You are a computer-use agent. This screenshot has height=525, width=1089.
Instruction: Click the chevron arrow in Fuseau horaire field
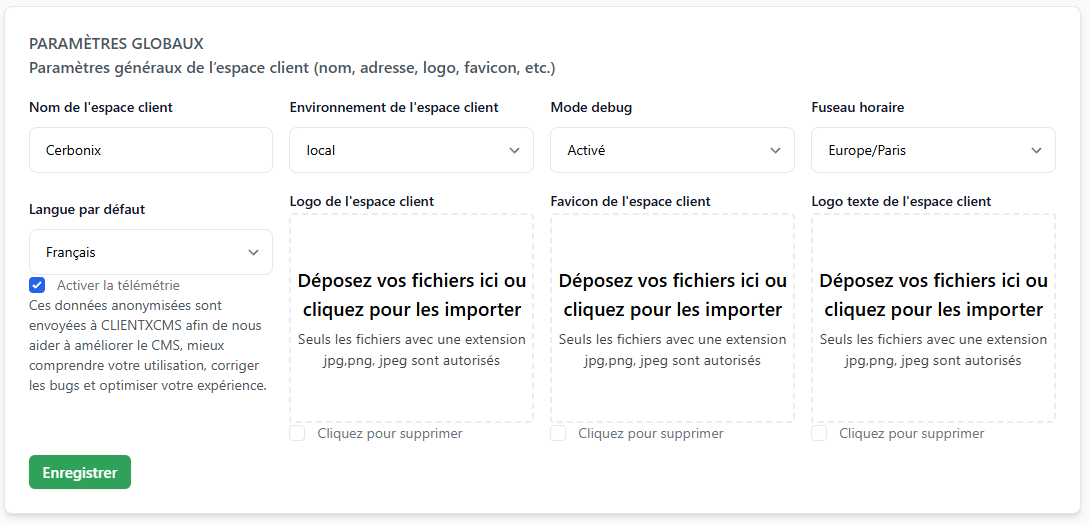click(1036, 151)
